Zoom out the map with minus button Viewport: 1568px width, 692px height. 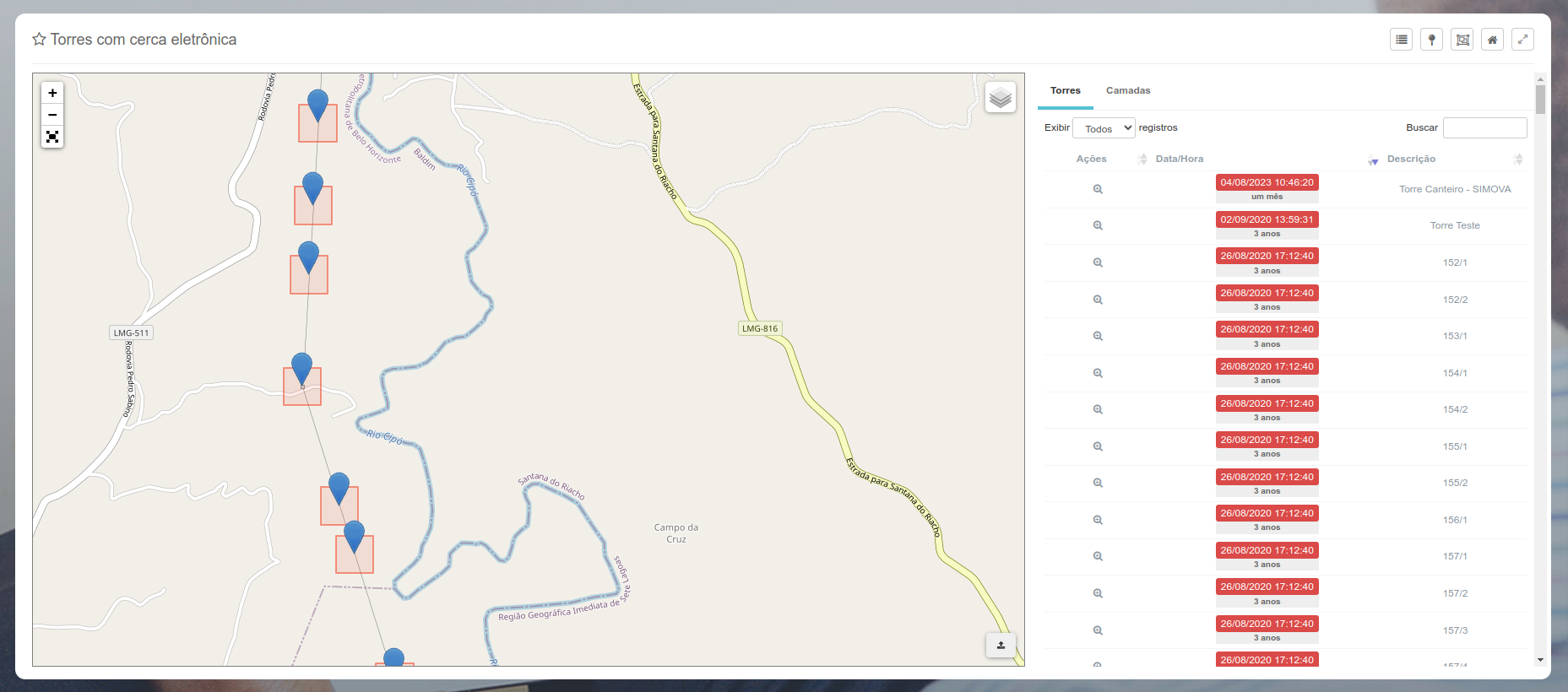point(52,115)
